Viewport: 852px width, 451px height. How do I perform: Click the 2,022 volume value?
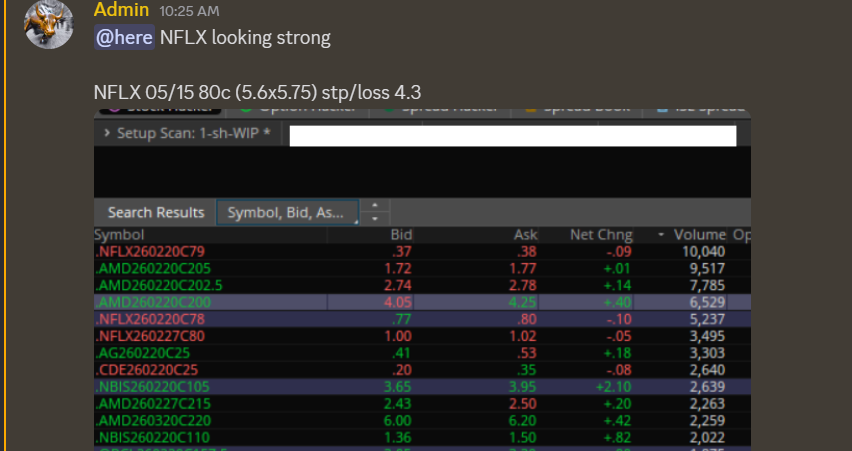[706, 437]
